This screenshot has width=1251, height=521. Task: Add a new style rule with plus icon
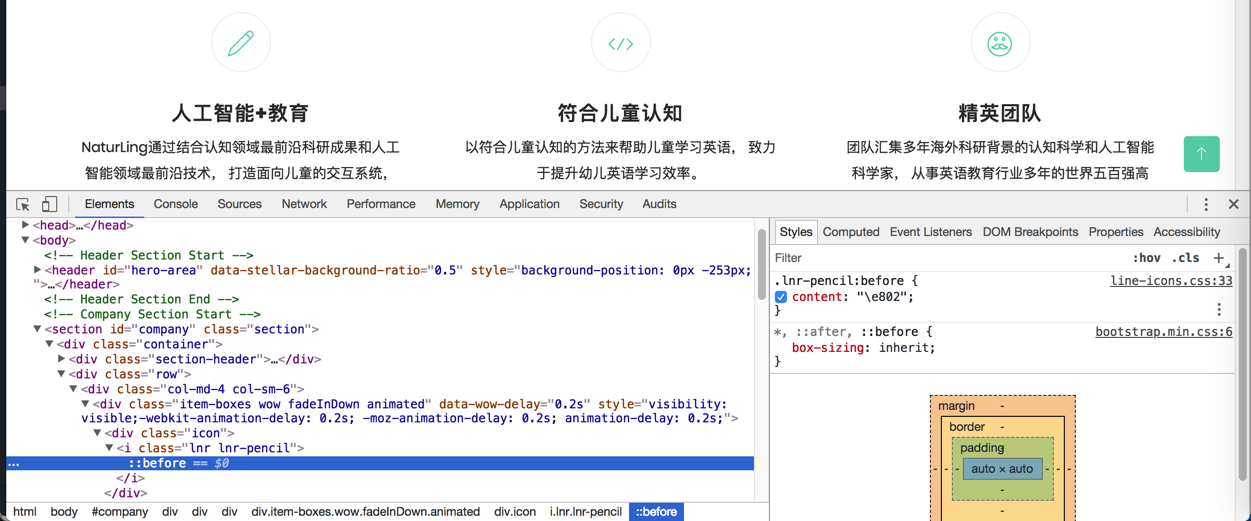tap(1219, 258)
